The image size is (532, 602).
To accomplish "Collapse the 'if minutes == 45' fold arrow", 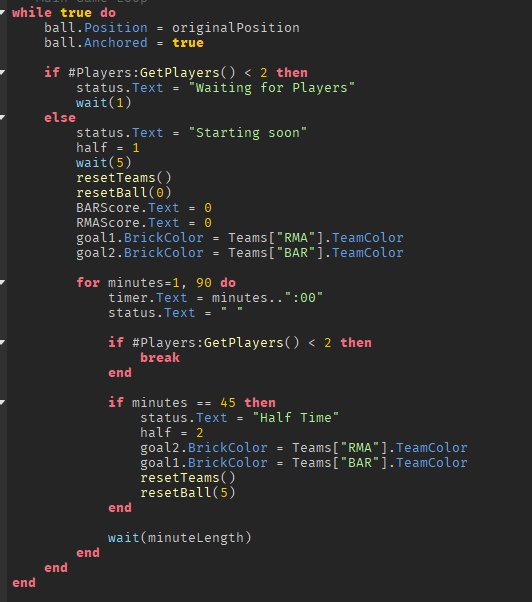I will [x=2, y=402].
